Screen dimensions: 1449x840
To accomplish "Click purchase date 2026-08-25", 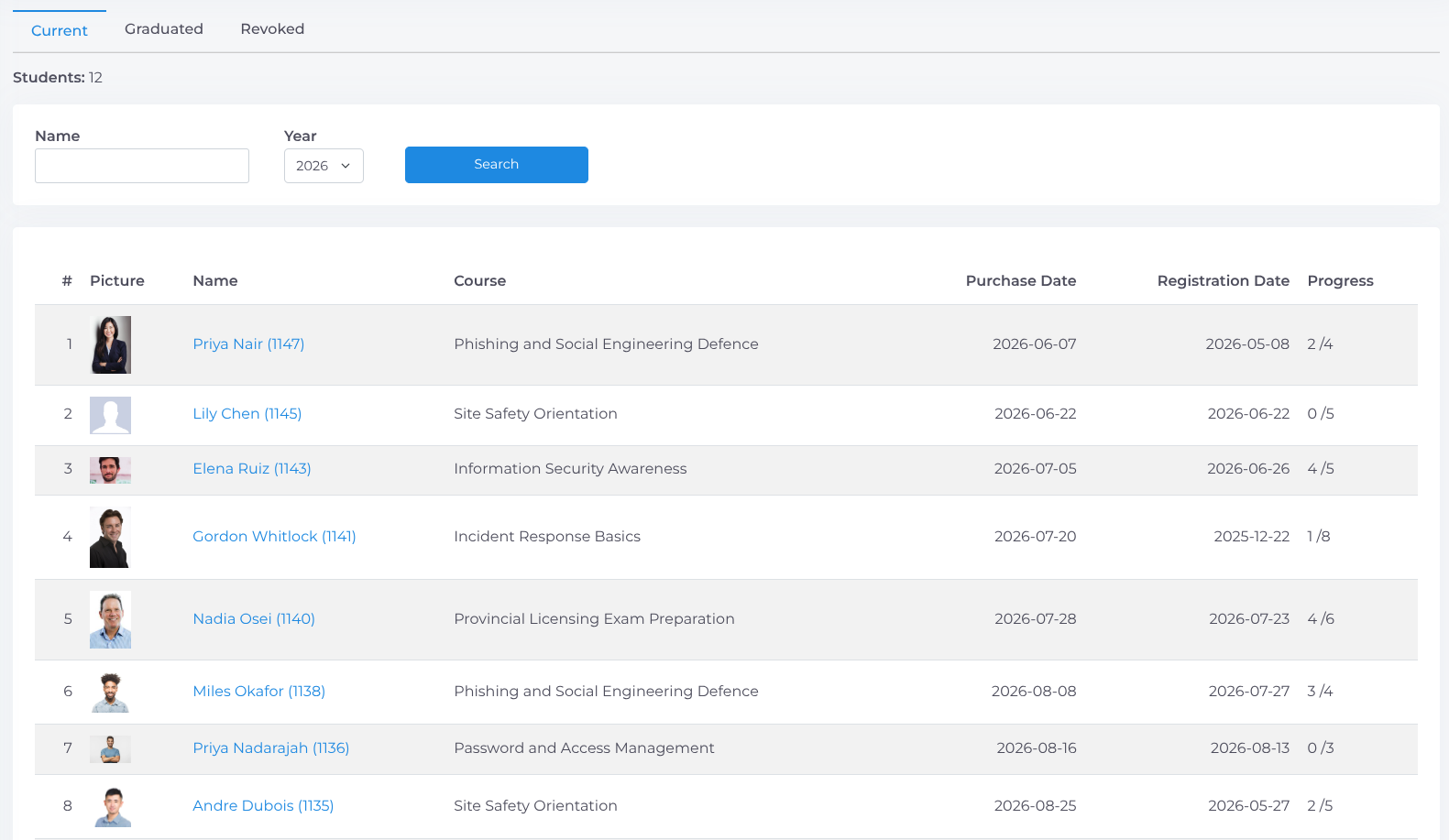I will pos(1036,806).
